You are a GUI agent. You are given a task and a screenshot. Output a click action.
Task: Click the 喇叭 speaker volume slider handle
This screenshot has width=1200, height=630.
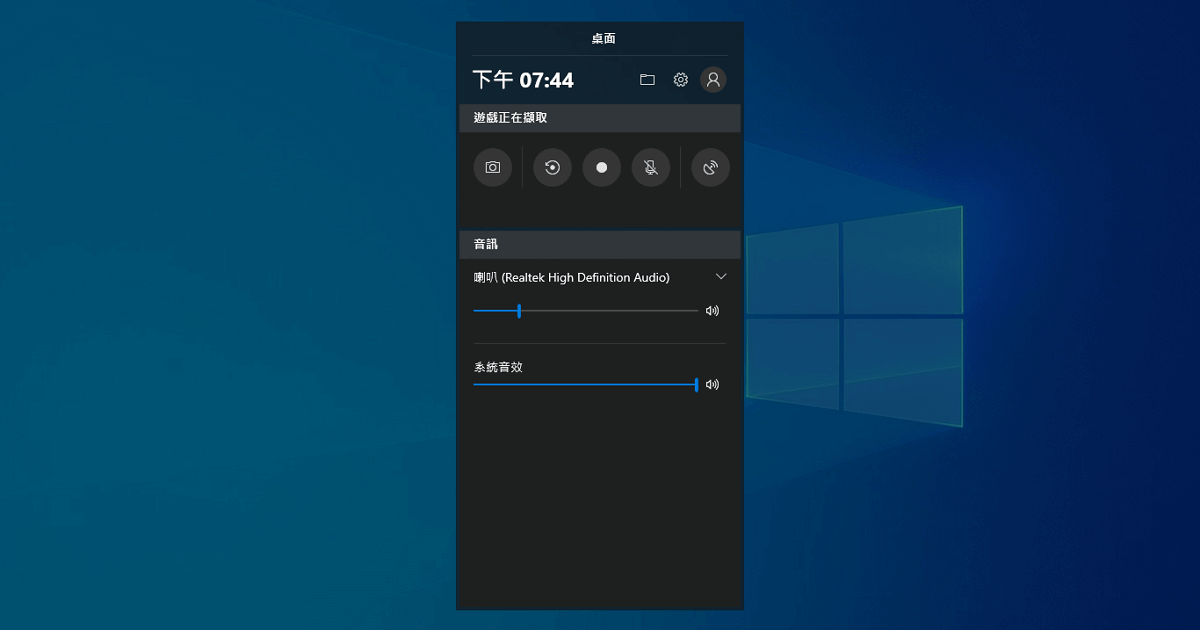(519, 311)
